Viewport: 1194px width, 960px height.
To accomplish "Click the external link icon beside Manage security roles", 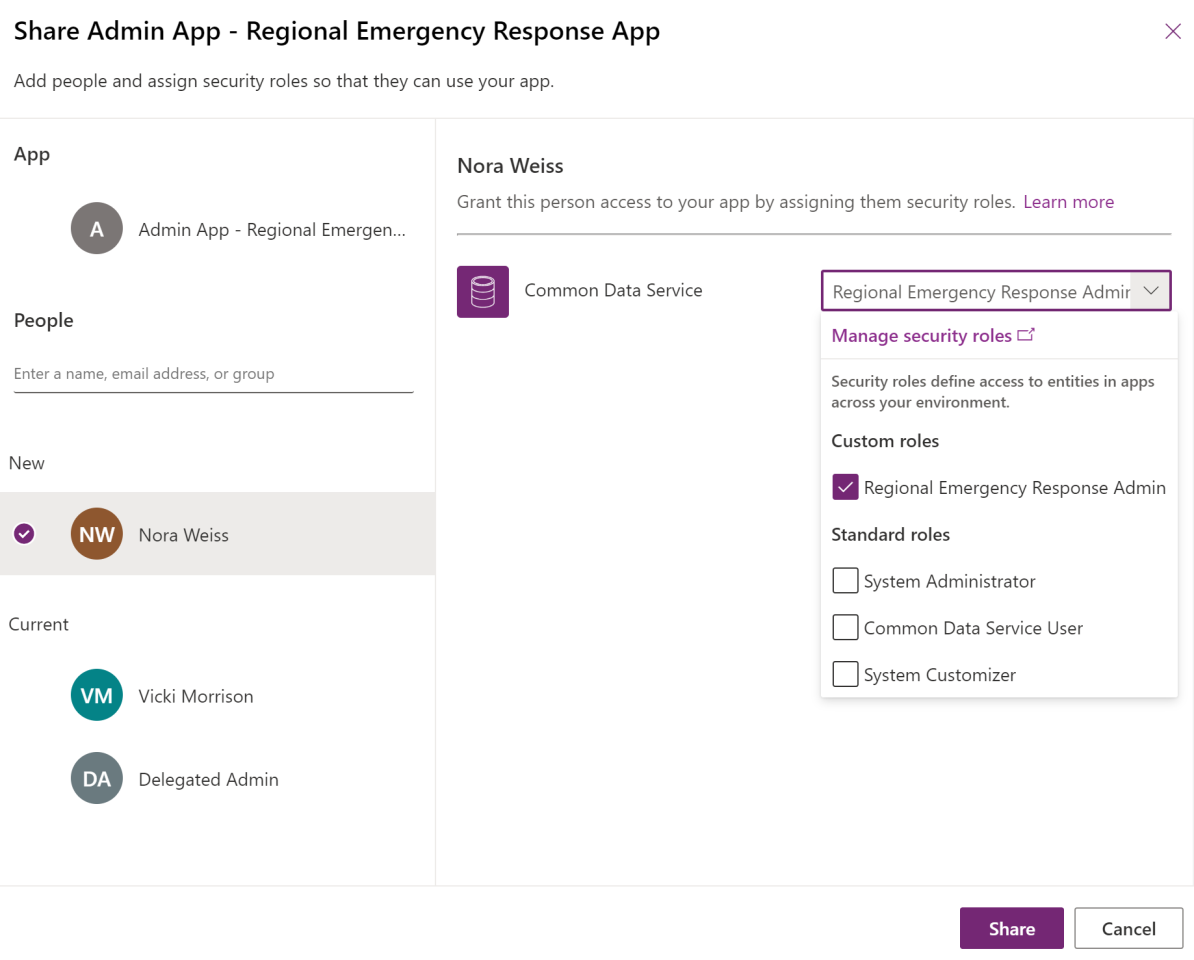I will click(1026, 335).
